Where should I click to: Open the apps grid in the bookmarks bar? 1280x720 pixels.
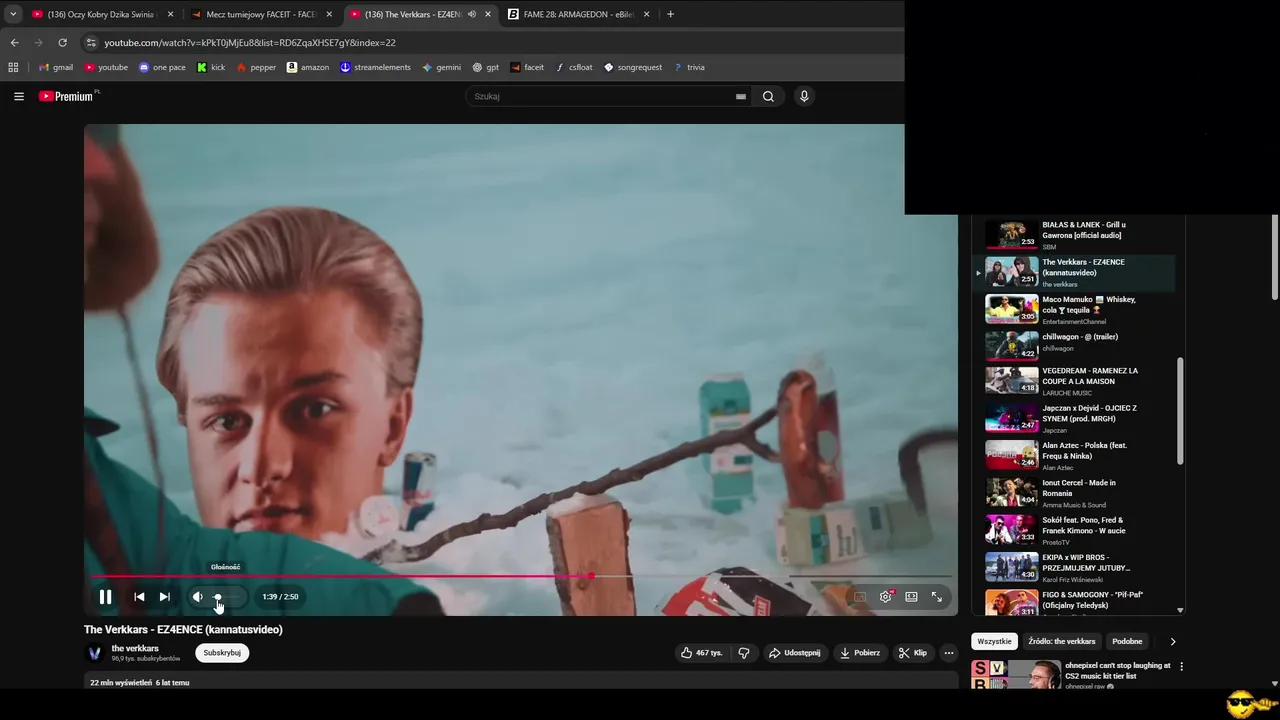13,68
